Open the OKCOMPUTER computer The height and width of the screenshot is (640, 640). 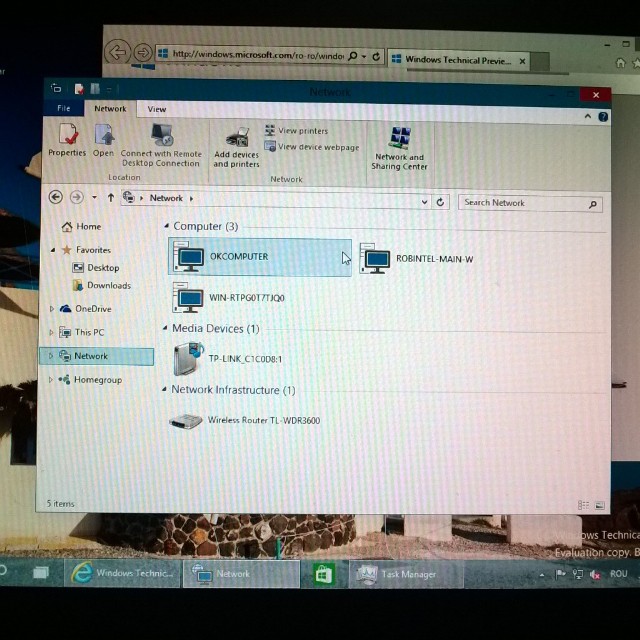click(x=260, y=257)
